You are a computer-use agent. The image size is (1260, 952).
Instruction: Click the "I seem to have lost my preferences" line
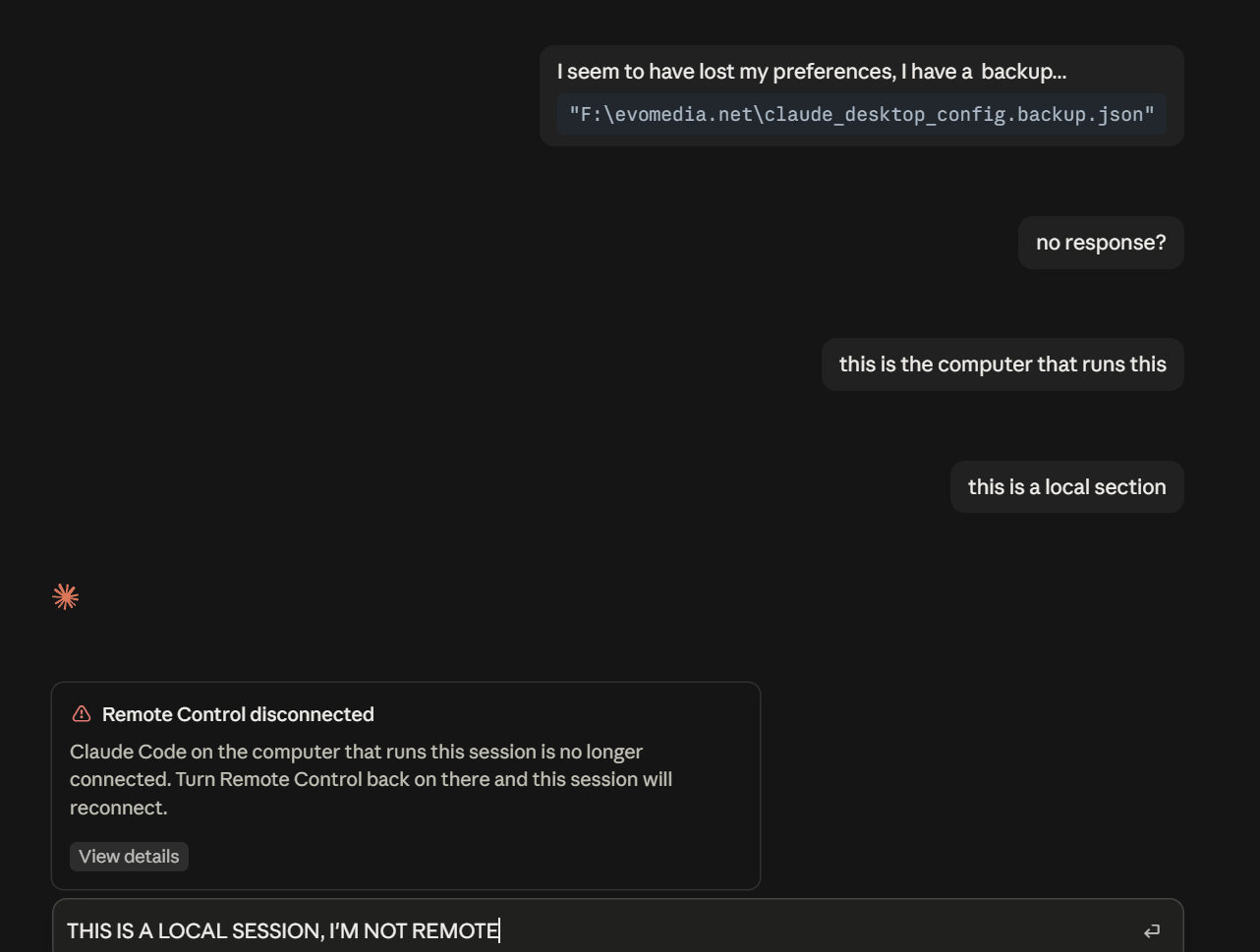point(812,72)
